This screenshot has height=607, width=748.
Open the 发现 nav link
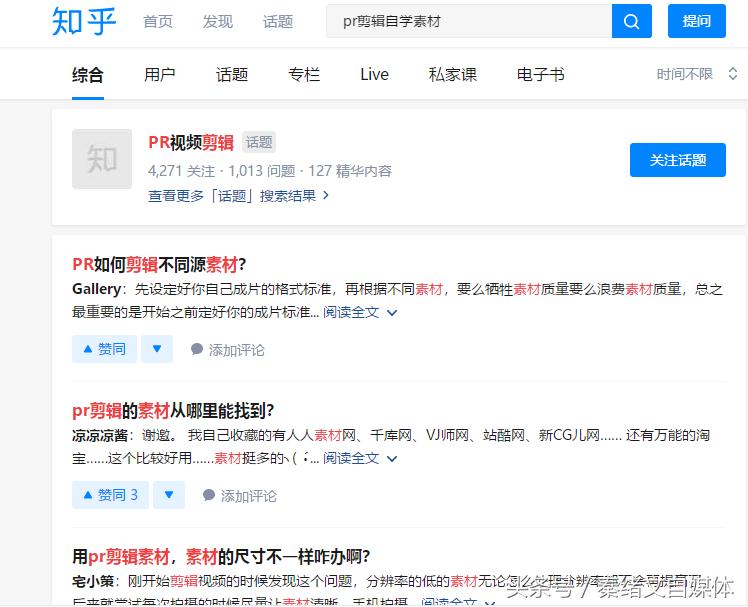pyautogui.click(x=218, y=21)
